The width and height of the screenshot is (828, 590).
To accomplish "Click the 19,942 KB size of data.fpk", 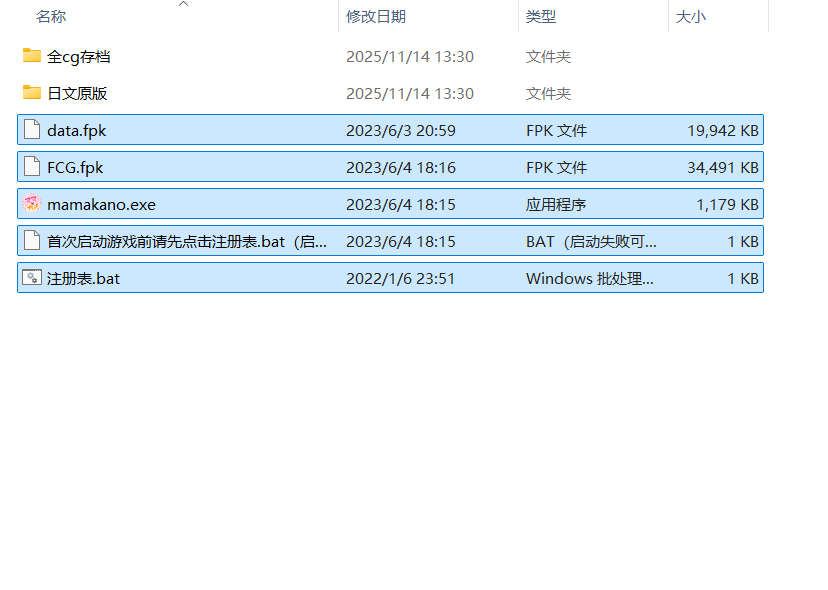I will [x=722, y=130].
